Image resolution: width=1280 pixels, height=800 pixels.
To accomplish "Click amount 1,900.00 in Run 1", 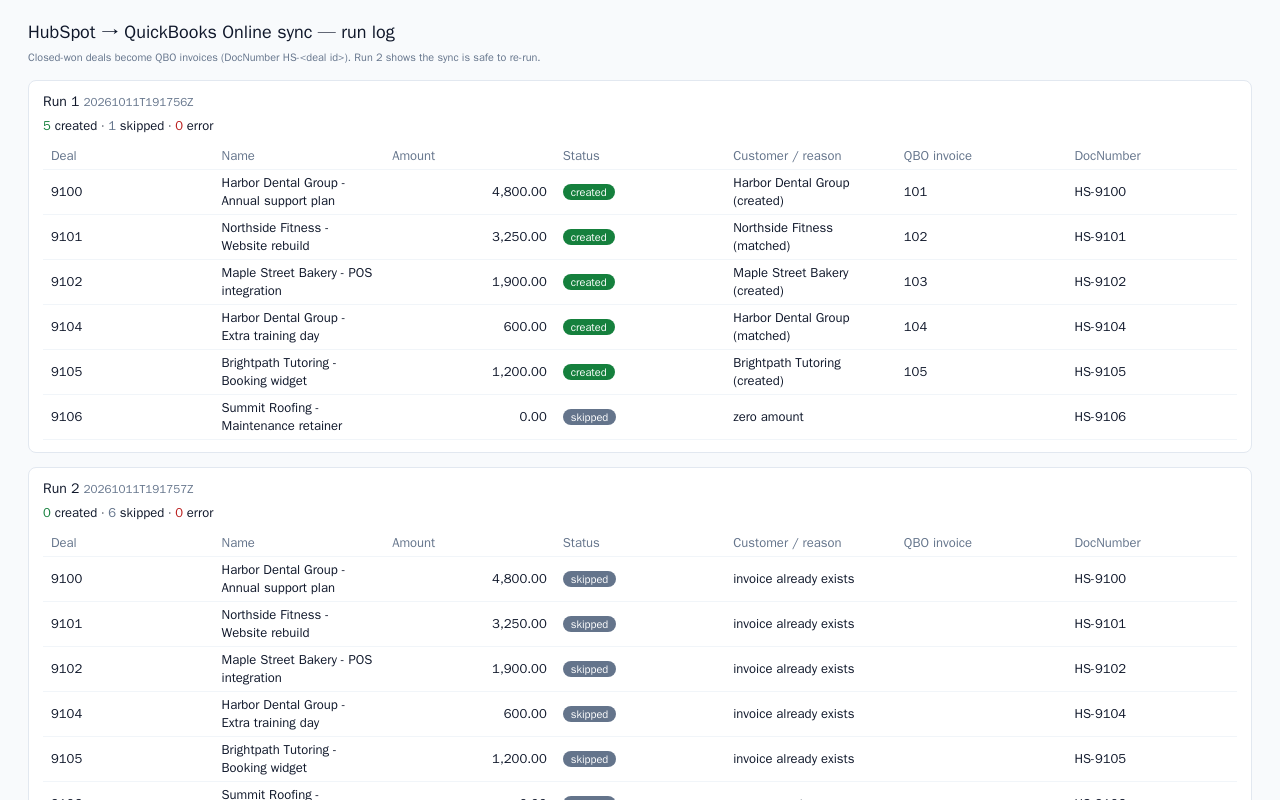I will click(x=519, y=282).
